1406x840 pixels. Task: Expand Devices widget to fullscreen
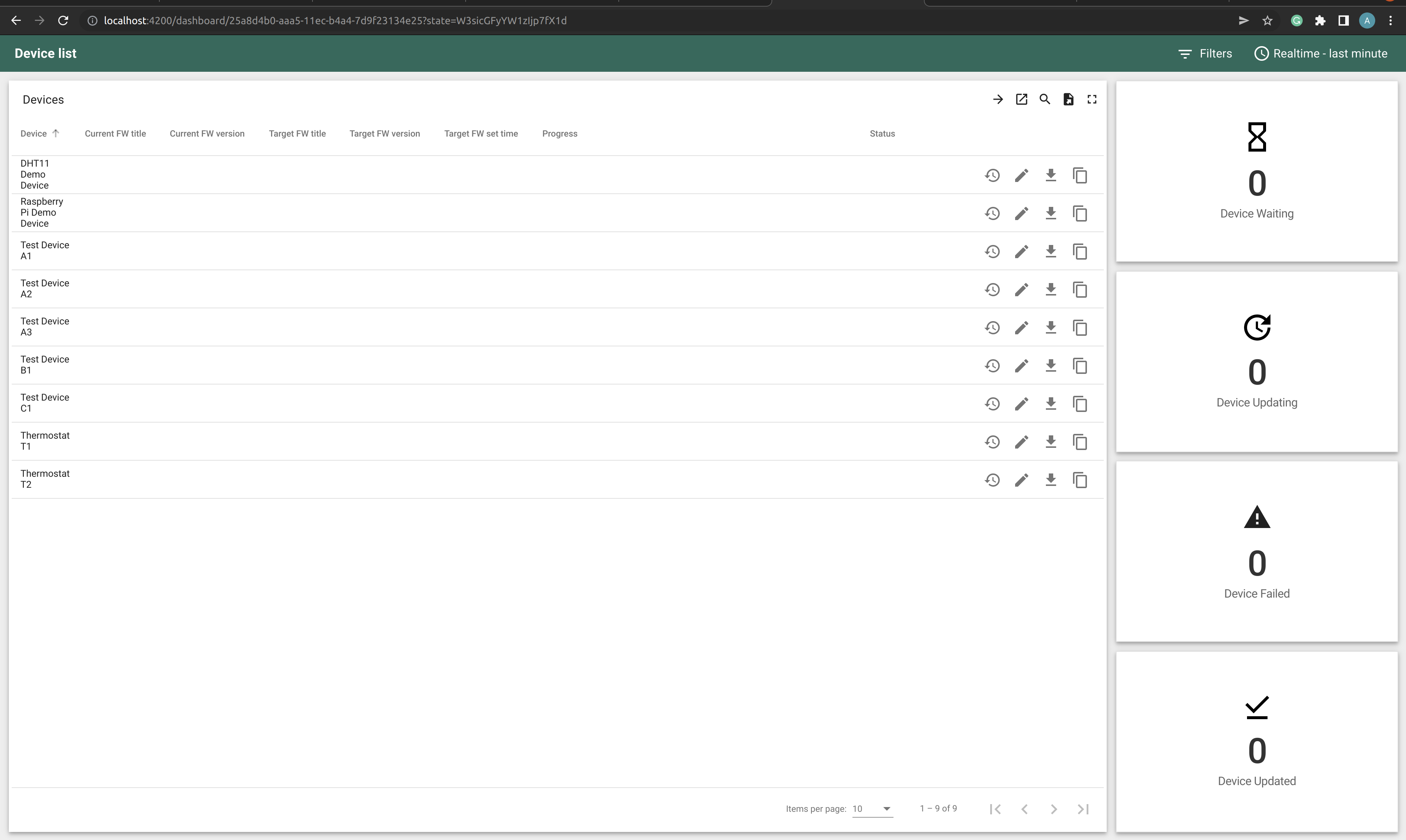1092,100
